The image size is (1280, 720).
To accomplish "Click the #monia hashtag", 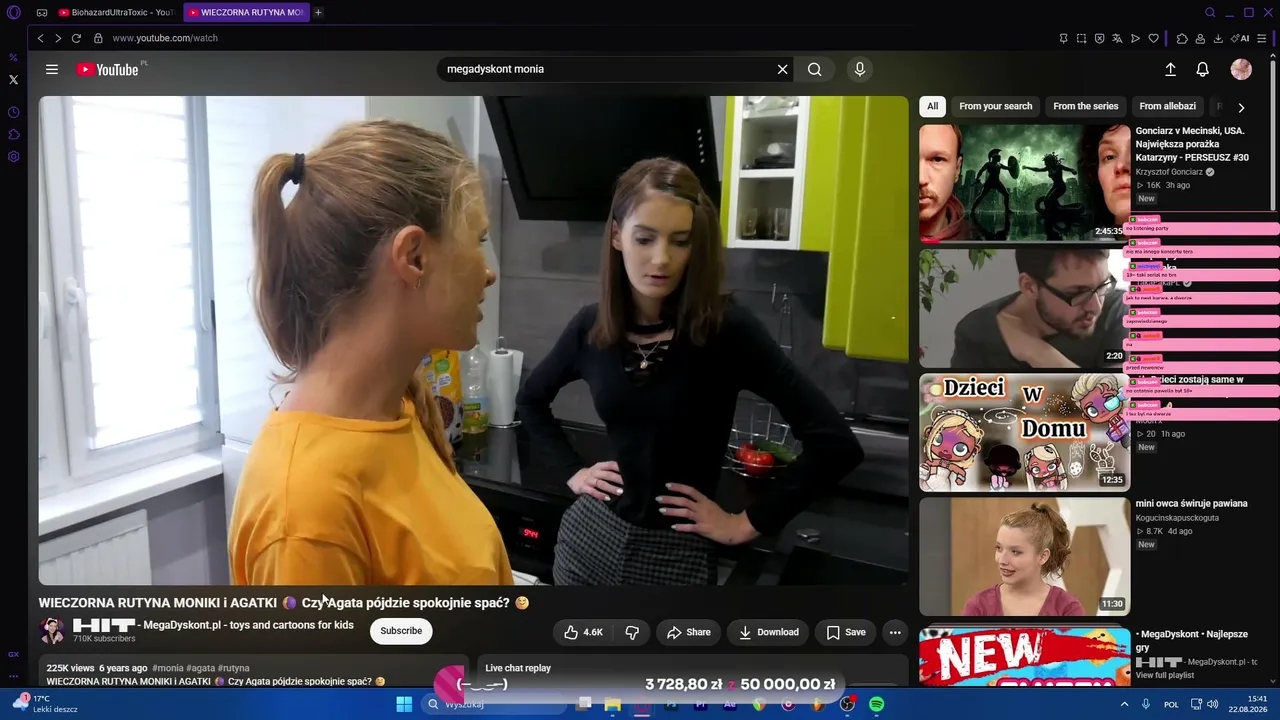I will [168, 668].
